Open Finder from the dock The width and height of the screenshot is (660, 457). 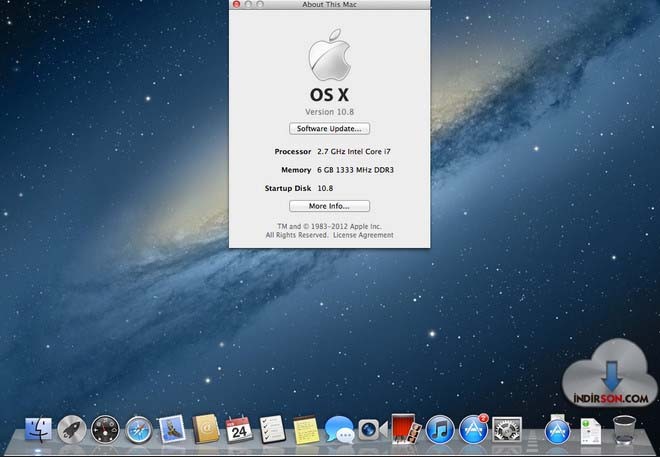click(x=38, y=430)
